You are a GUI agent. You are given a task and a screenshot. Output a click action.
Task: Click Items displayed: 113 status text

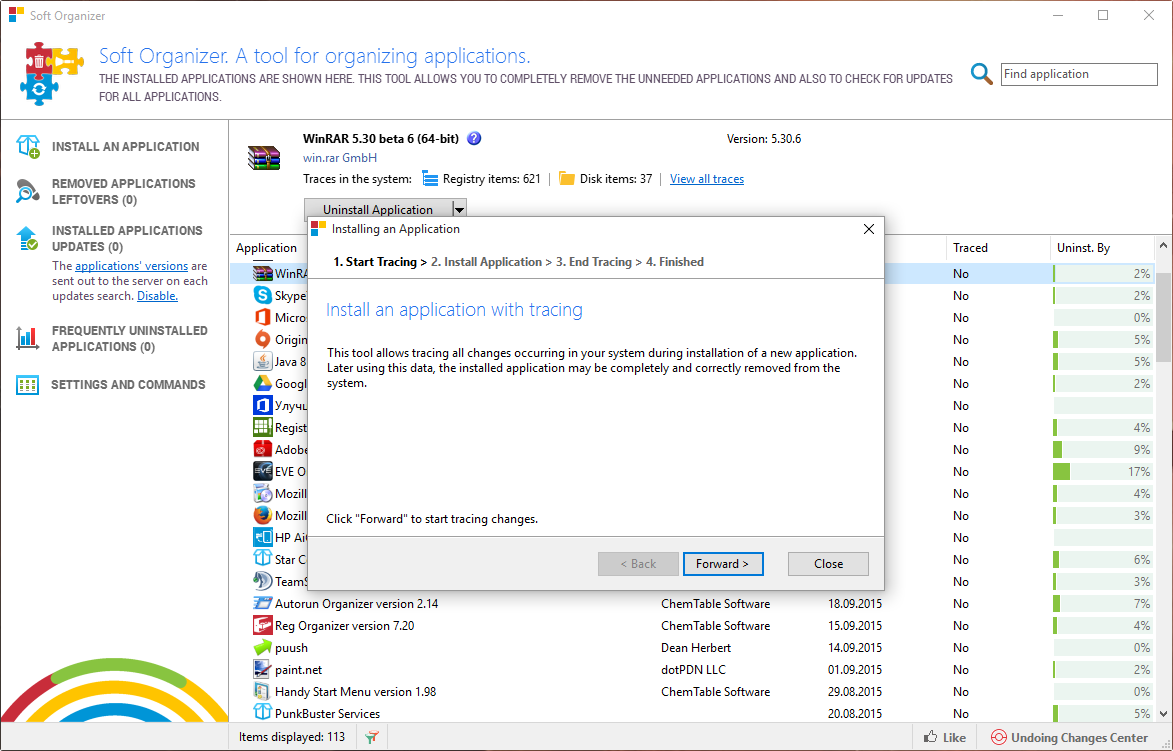pos(292,737)
